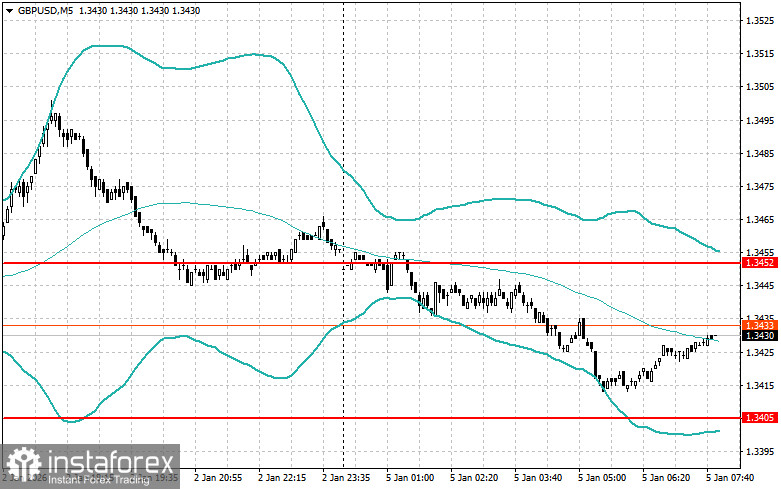This screenshot has width=781, height=489.
Task: Click the 5 Jan 01:00 time label
Action: pos(409,478)
